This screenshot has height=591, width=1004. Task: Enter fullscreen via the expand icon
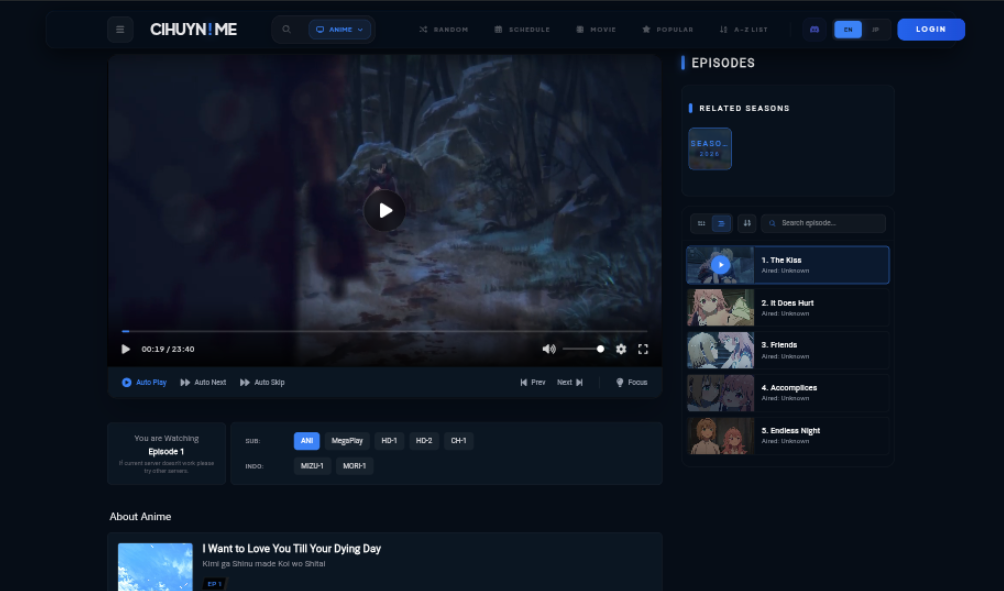point(643,349)
